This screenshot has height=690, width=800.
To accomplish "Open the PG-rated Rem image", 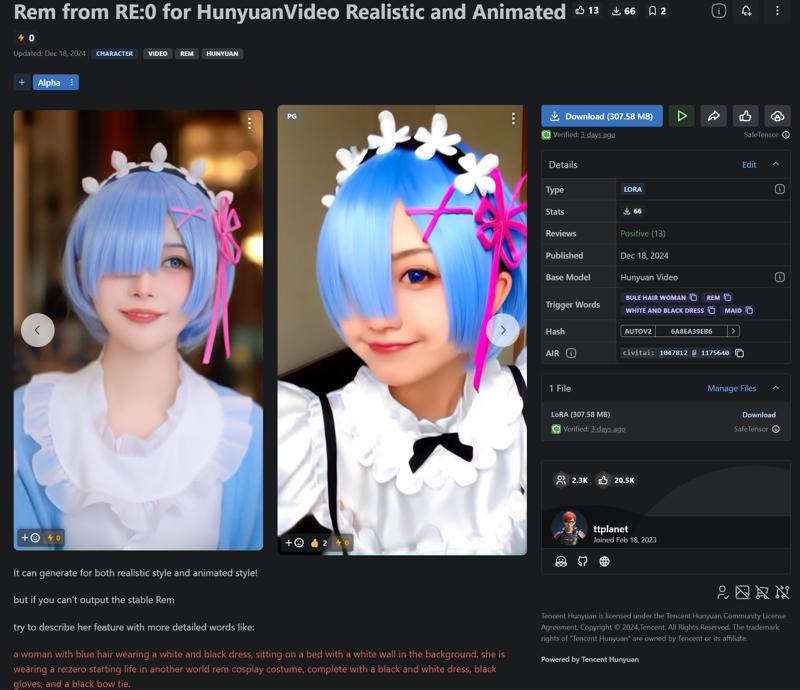I will (x=402, y=330).
